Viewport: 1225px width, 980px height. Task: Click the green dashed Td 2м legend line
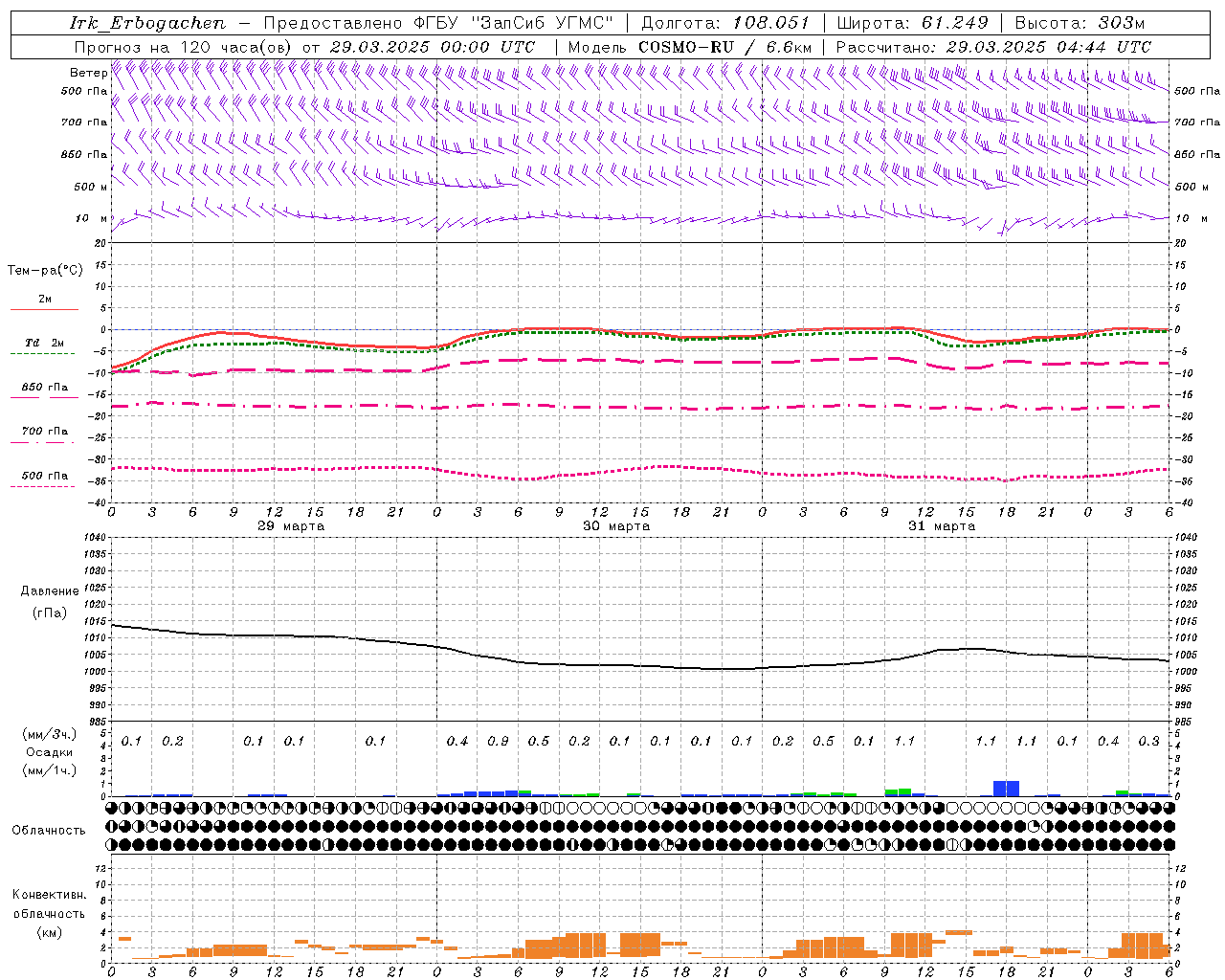[x=42, y=353]
